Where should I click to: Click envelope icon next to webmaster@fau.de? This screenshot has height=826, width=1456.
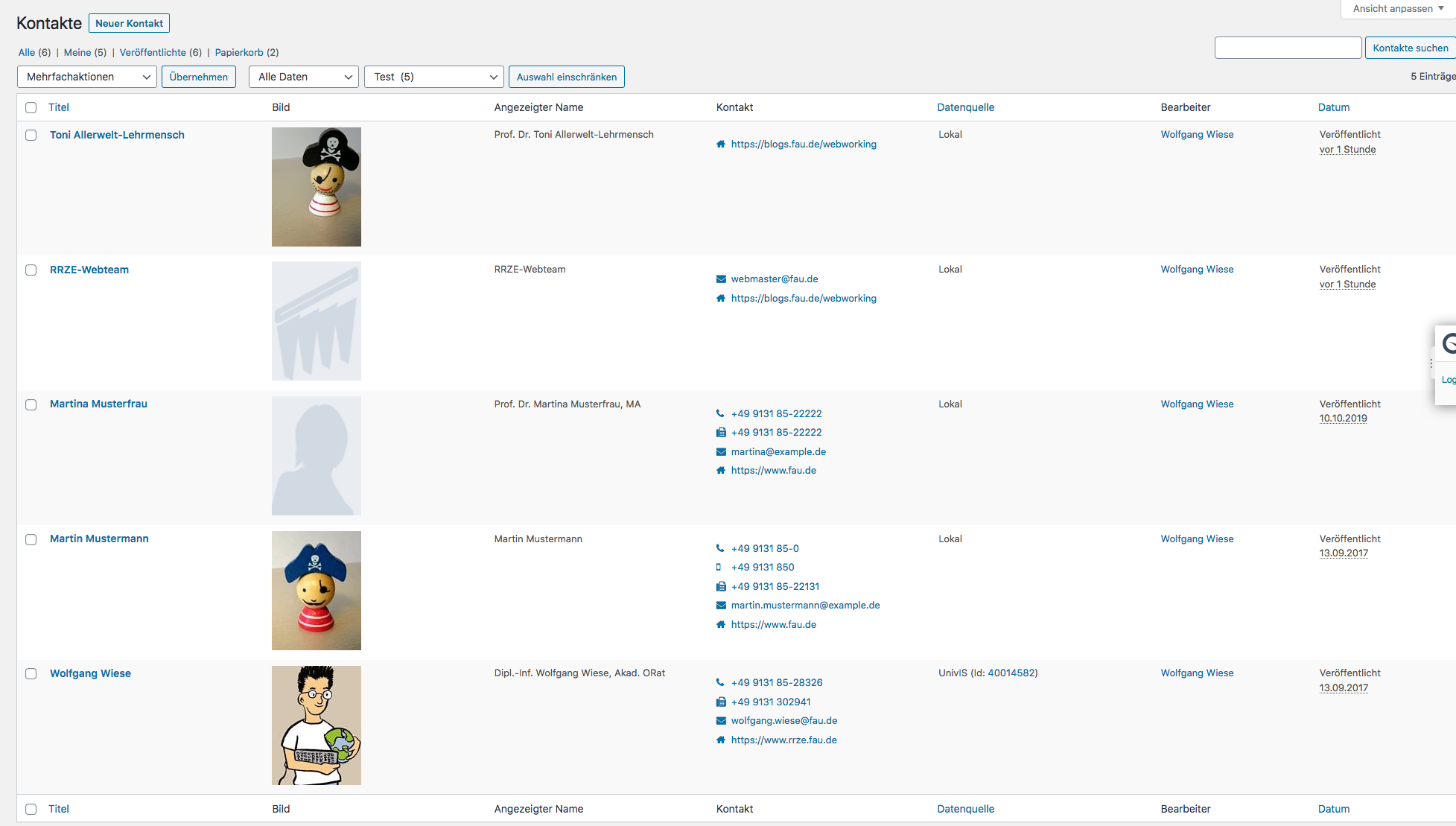click(x=720, y=279)
